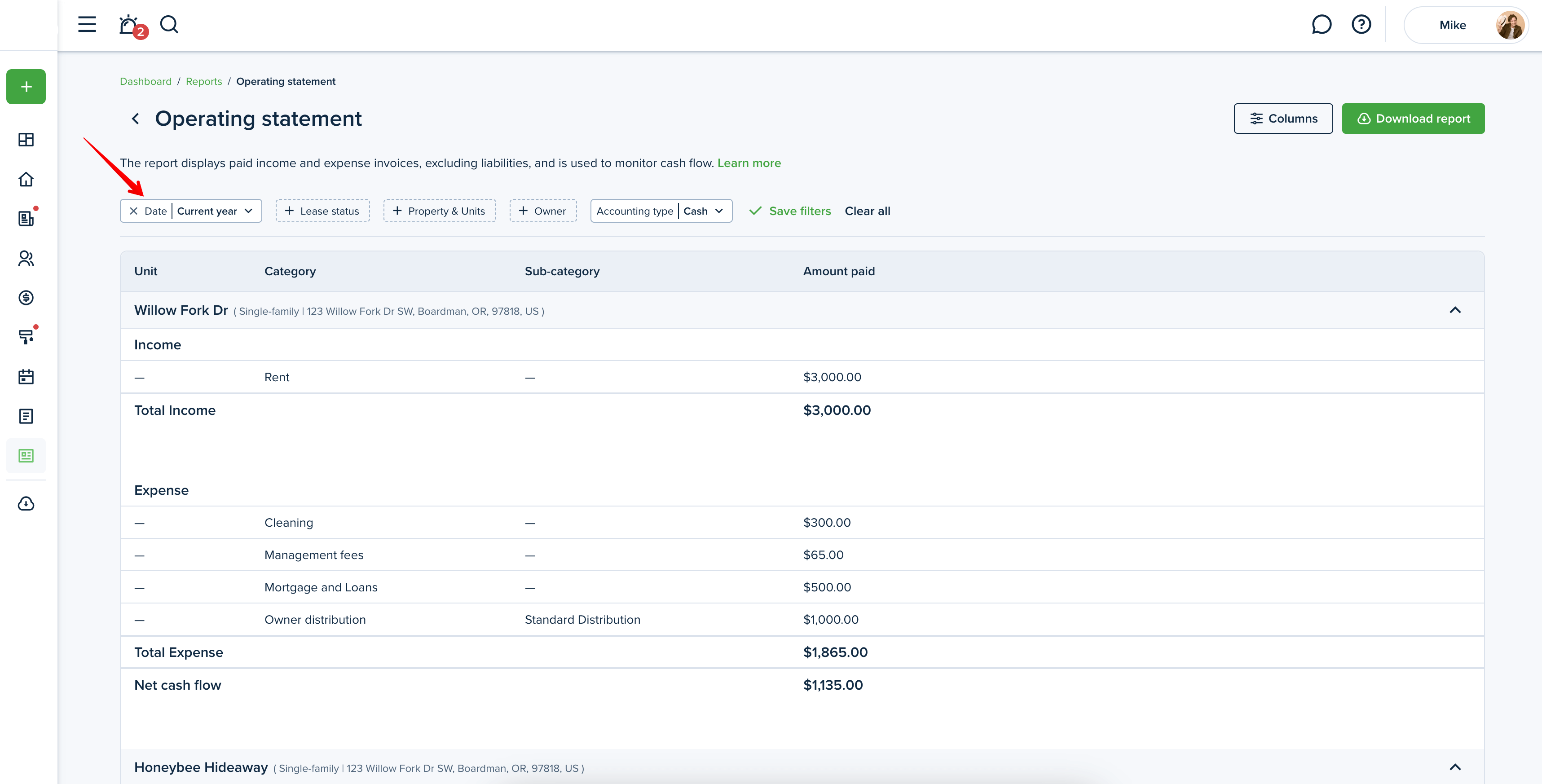The image size is (1542, 784).
Task: Click the $1,135.00 Net cash flow amount
Action: click(833, 685)
